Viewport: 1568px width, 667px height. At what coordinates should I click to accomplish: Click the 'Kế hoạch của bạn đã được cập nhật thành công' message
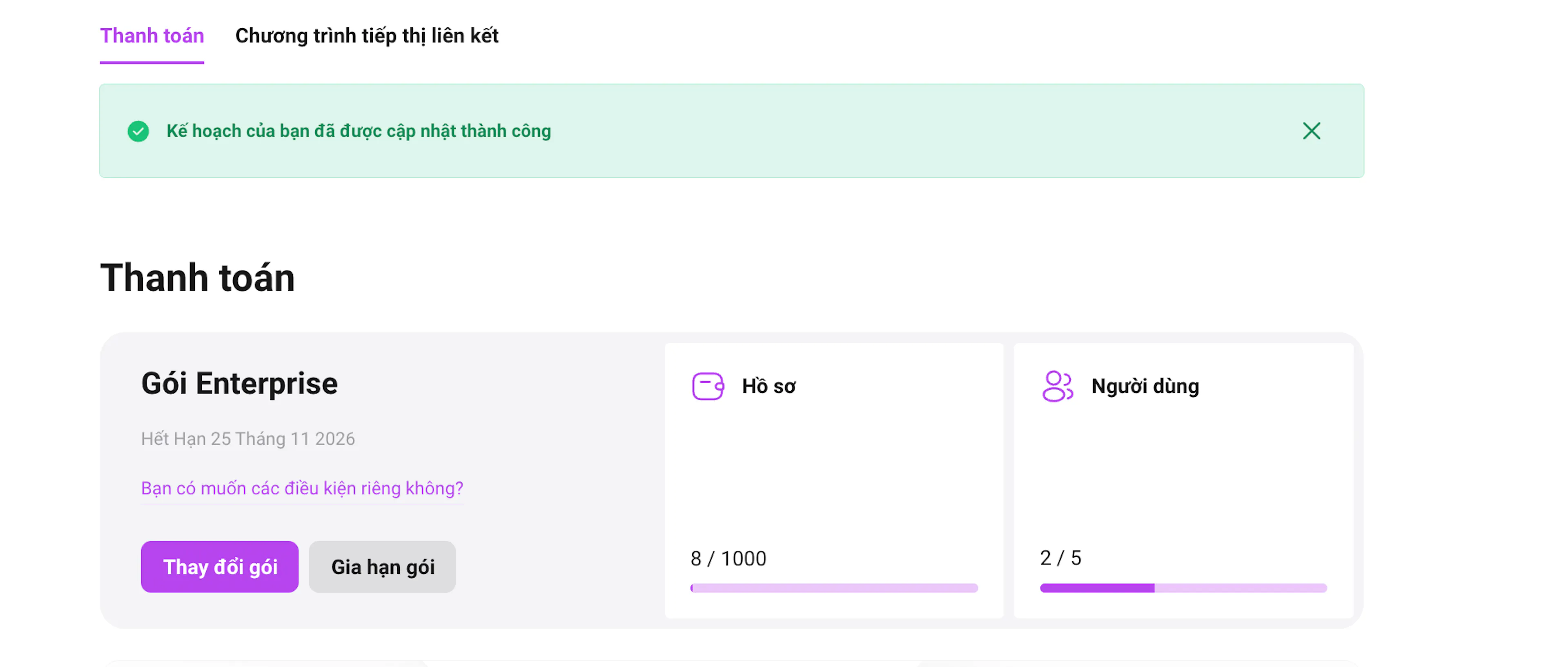click(x=359, y=131)
